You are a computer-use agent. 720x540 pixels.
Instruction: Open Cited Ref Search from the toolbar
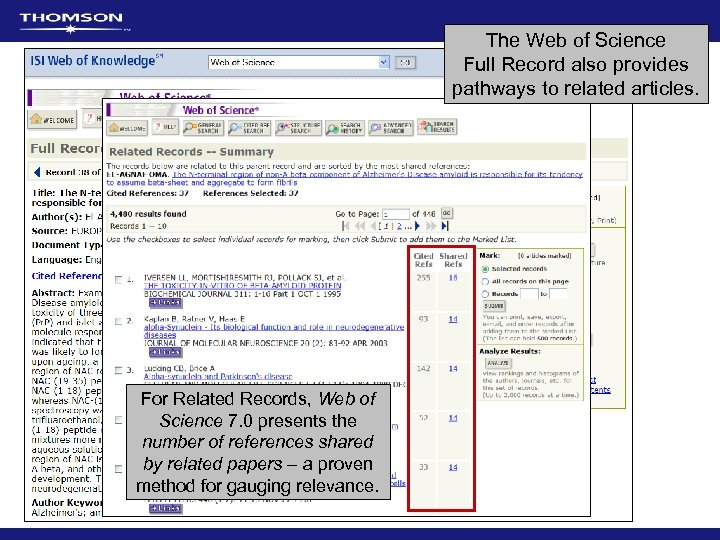click(x=249, y=128)
